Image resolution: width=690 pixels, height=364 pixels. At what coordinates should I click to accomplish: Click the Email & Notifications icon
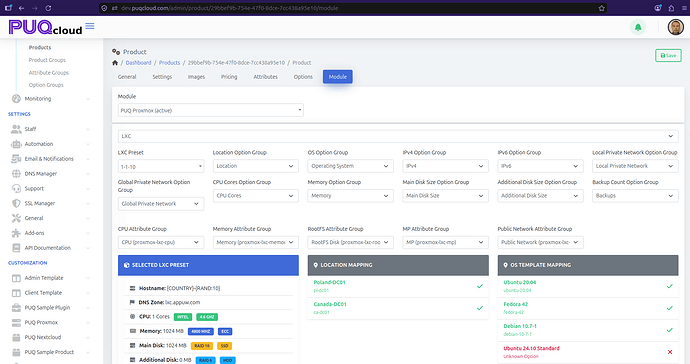tap(16, 158)
